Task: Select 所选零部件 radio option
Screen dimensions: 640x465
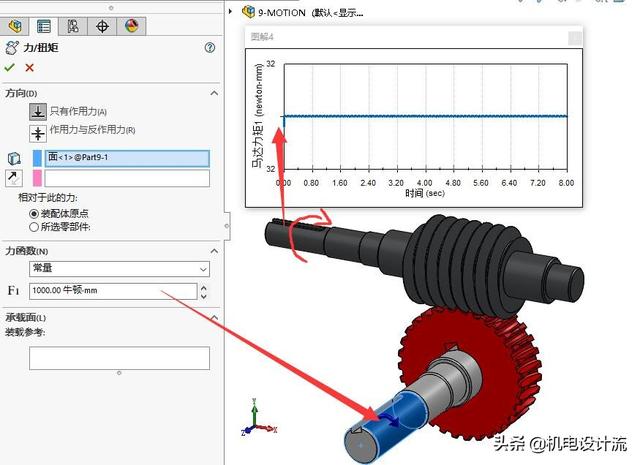Action: [34, 227]
